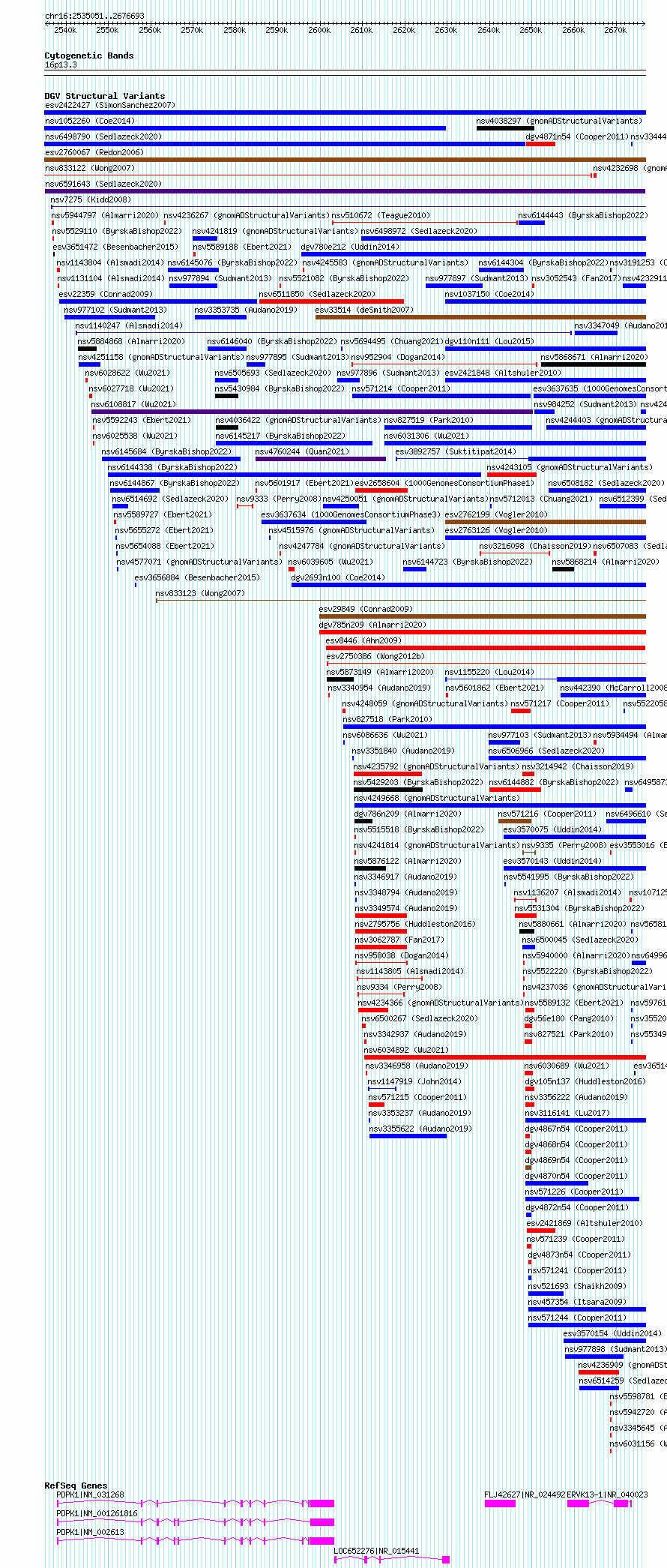667x1568 pixels.
Task: Click nsv4038297 gnomADStructuralVariants label
Action: [x=559, y=121]
